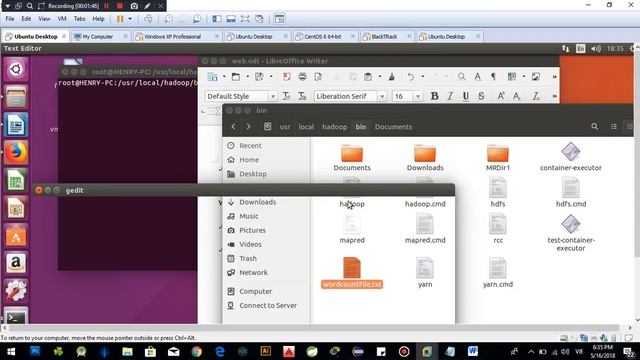Image resolution: width=640 pixels, height=360 pixels.
Task: Expand the Writer Paste dropdown arrow
Action: click(x=380, y=76)
